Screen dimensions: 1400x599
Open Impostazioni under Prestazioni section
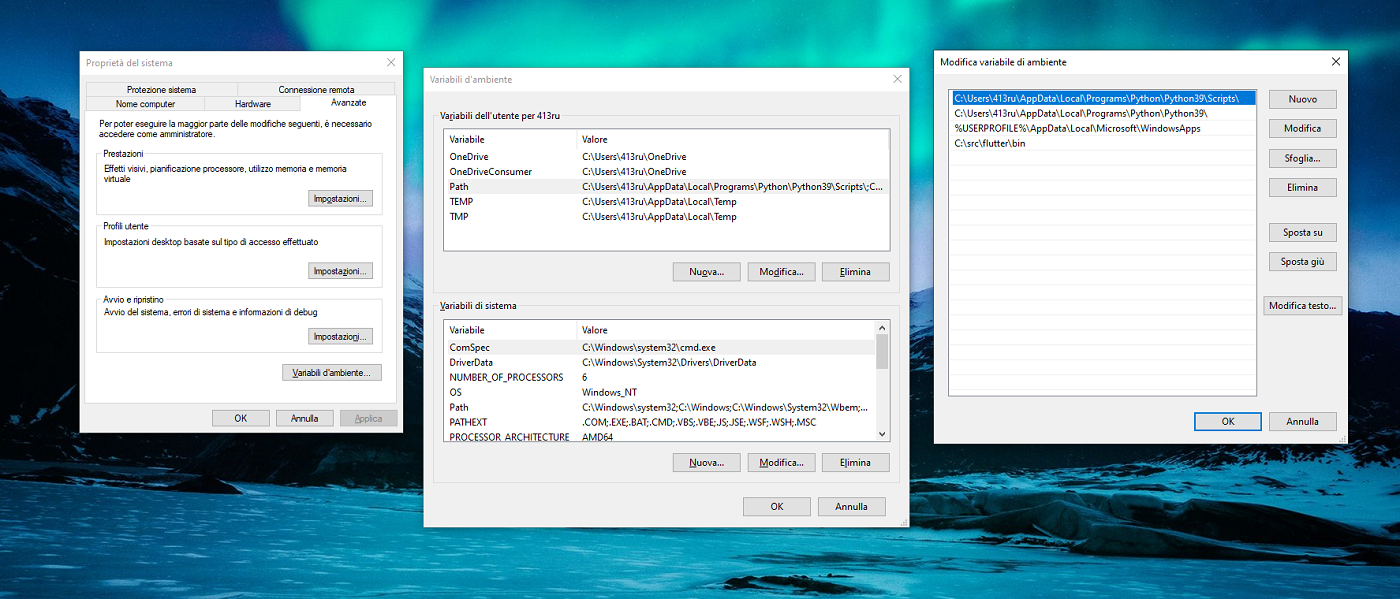coord(341,198)
